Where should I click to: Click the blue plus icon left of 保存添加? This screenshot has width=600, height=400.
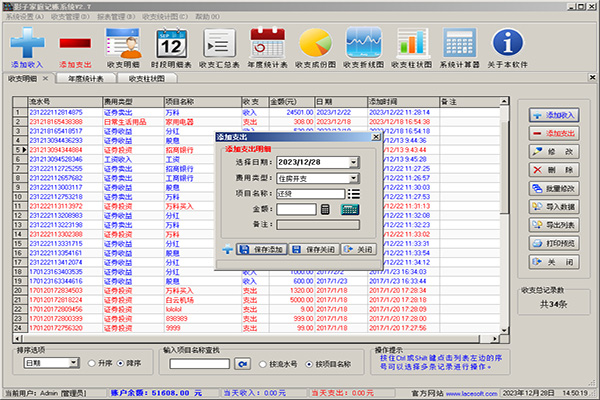[227, 250]
